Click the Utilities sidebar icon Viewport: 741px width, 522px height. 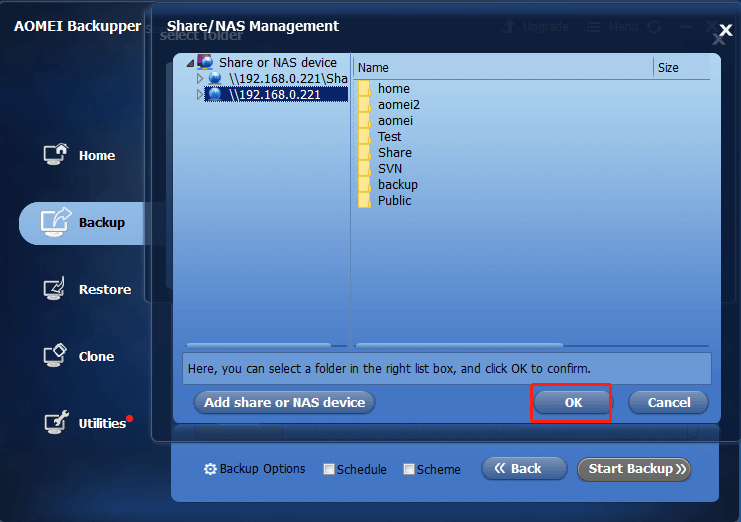point(56,422)
